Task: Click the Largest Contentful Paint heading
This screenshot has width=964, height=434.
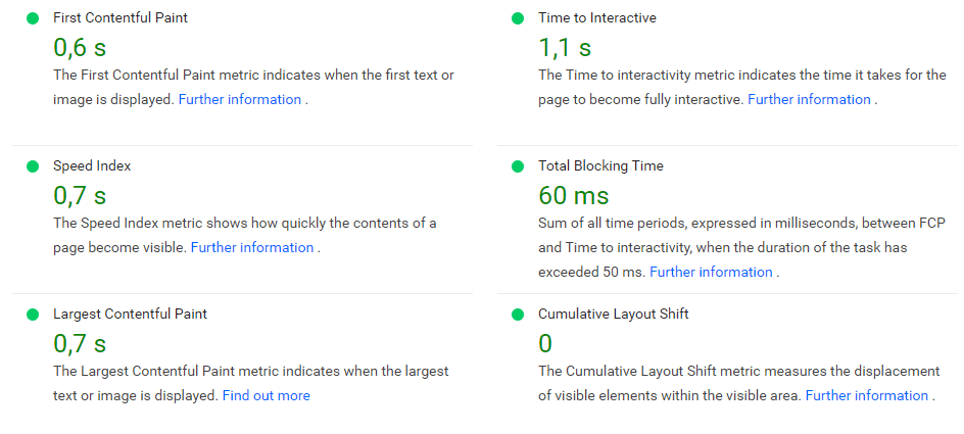Action: [129, 314]
